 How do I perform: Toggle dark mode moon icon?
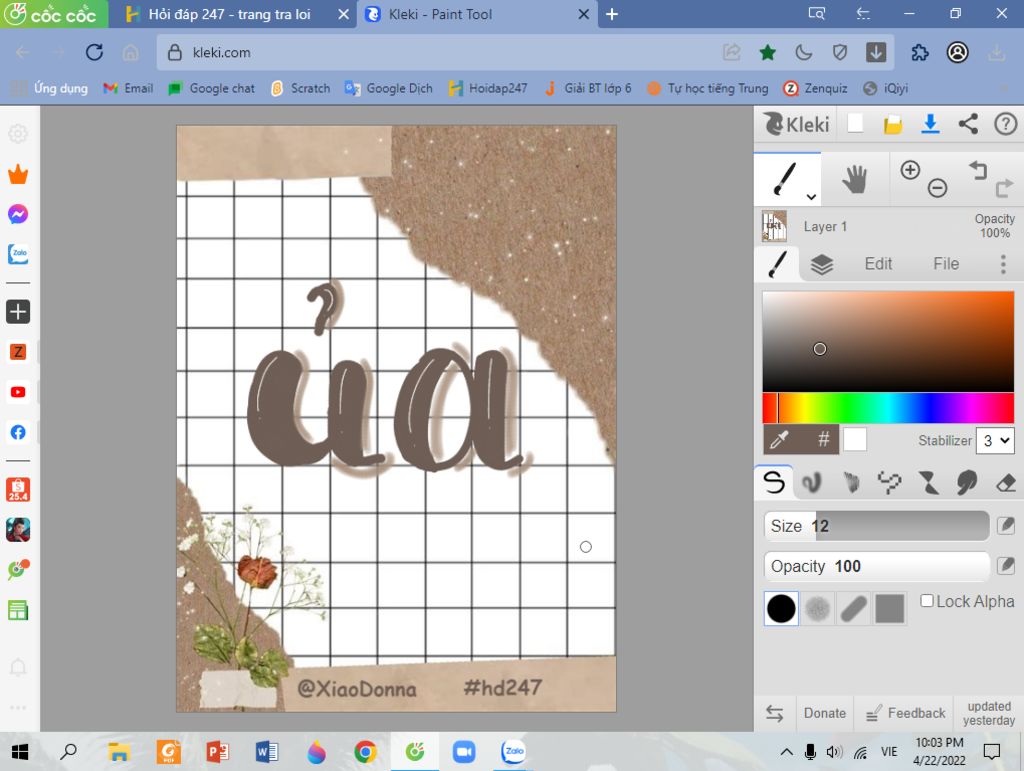click(x=803, y=52)
